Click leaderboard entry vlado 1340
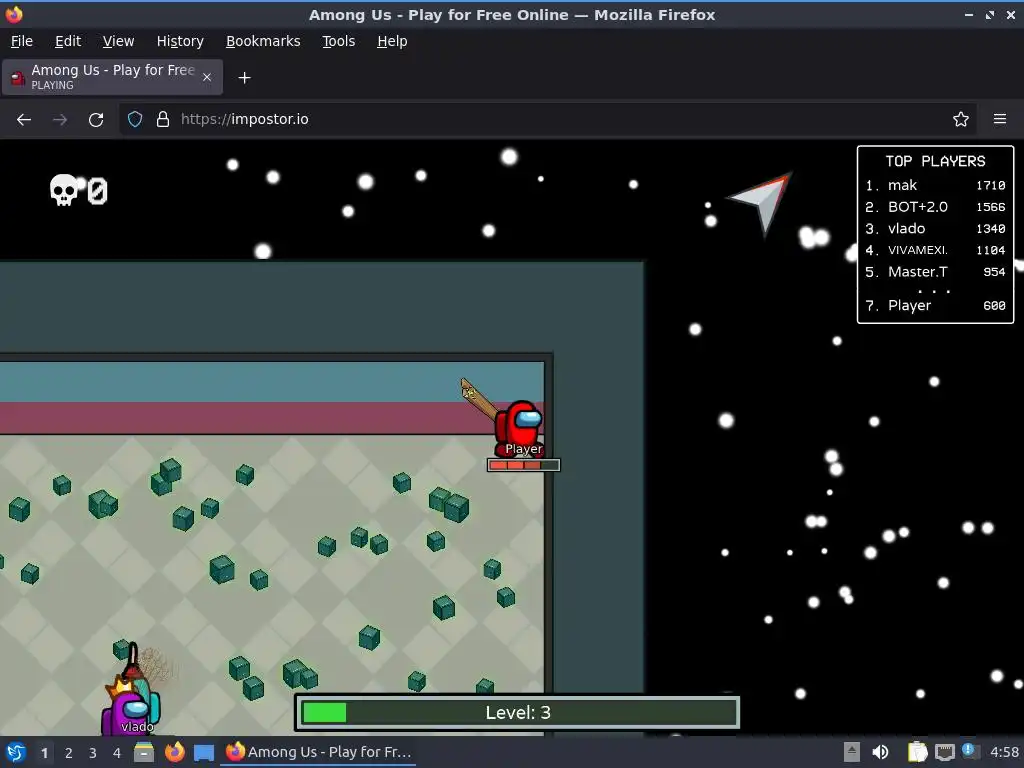 click(x=935, y=229)
